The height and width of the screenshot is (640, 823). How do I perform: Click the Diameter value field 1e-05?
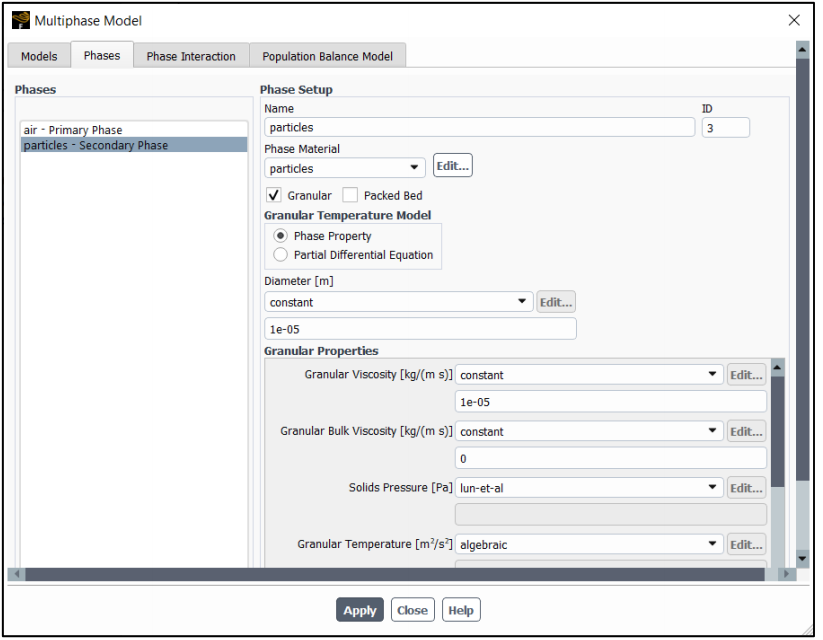coord(420,329)
